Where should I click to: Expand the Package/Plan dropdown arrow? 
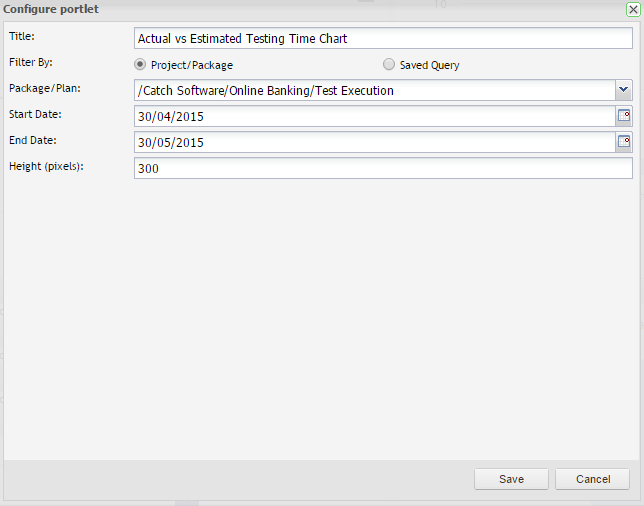[x=624, y=90]
